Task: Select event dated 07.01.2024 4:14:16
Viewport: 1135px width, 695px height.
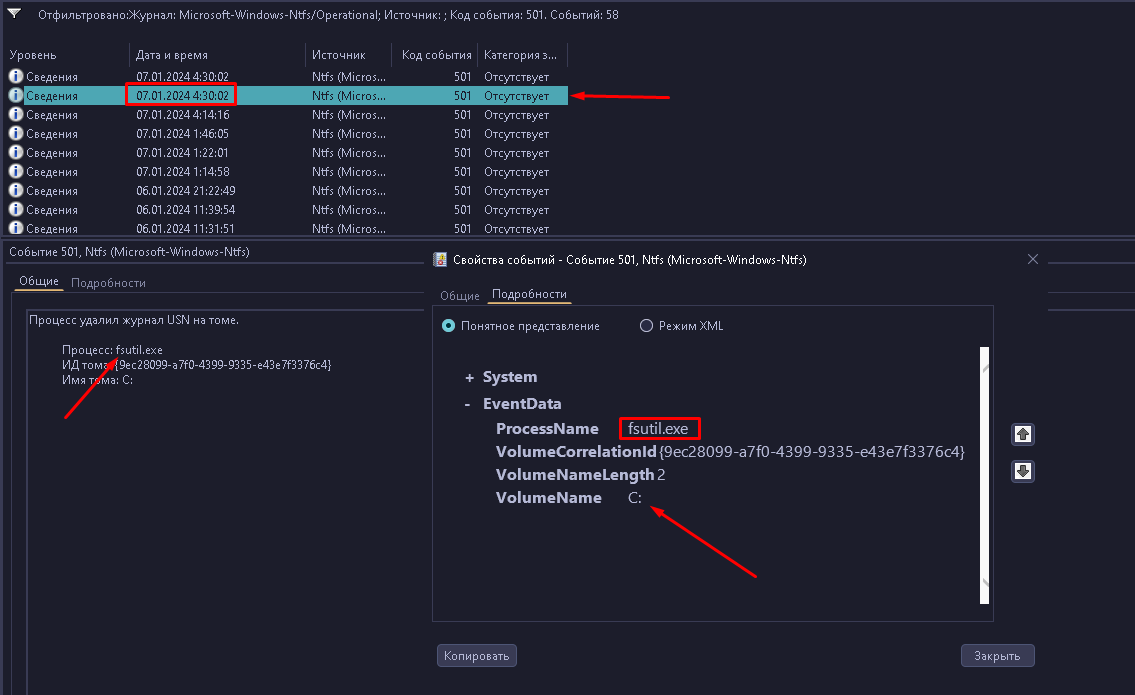Action: pos(287,114)
